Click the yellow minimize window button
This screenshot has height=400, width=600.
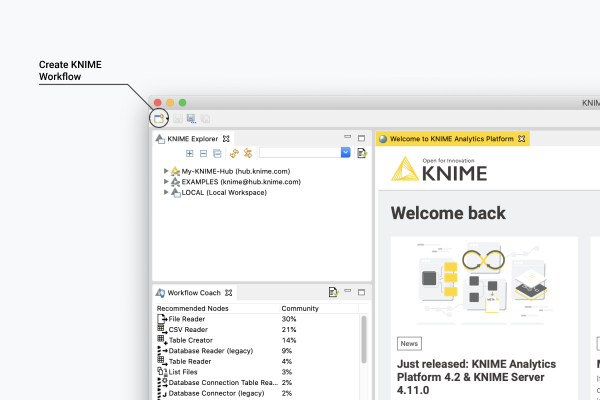pos(170,103)
